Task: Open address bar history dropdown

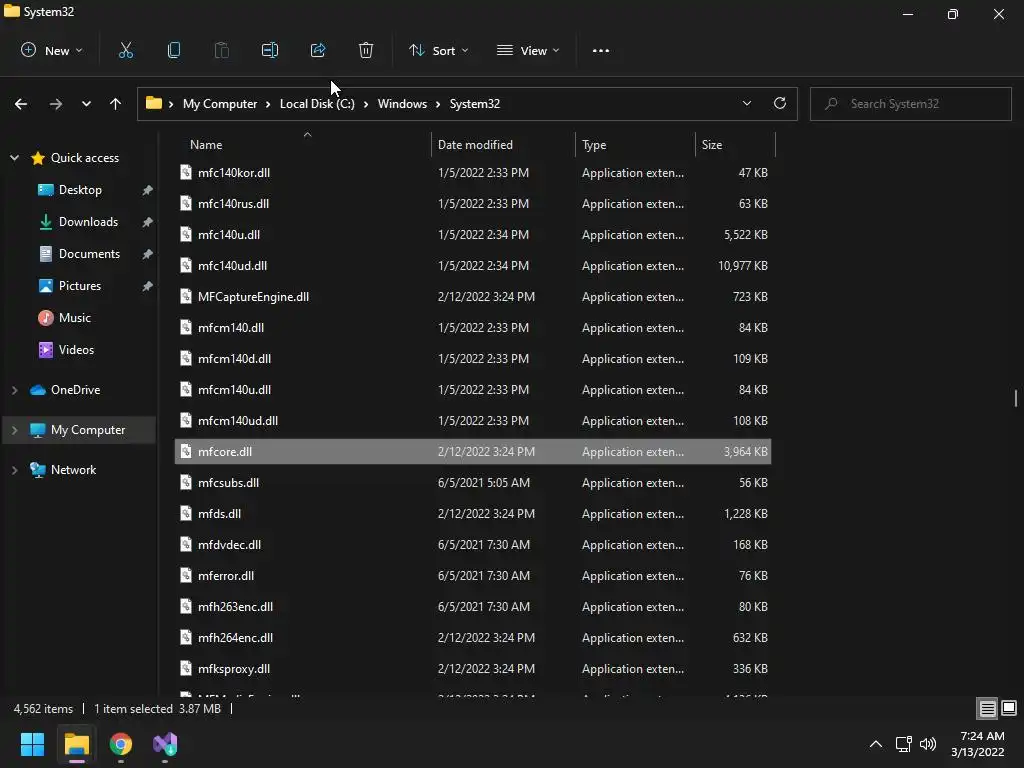Action: point(746,103)
